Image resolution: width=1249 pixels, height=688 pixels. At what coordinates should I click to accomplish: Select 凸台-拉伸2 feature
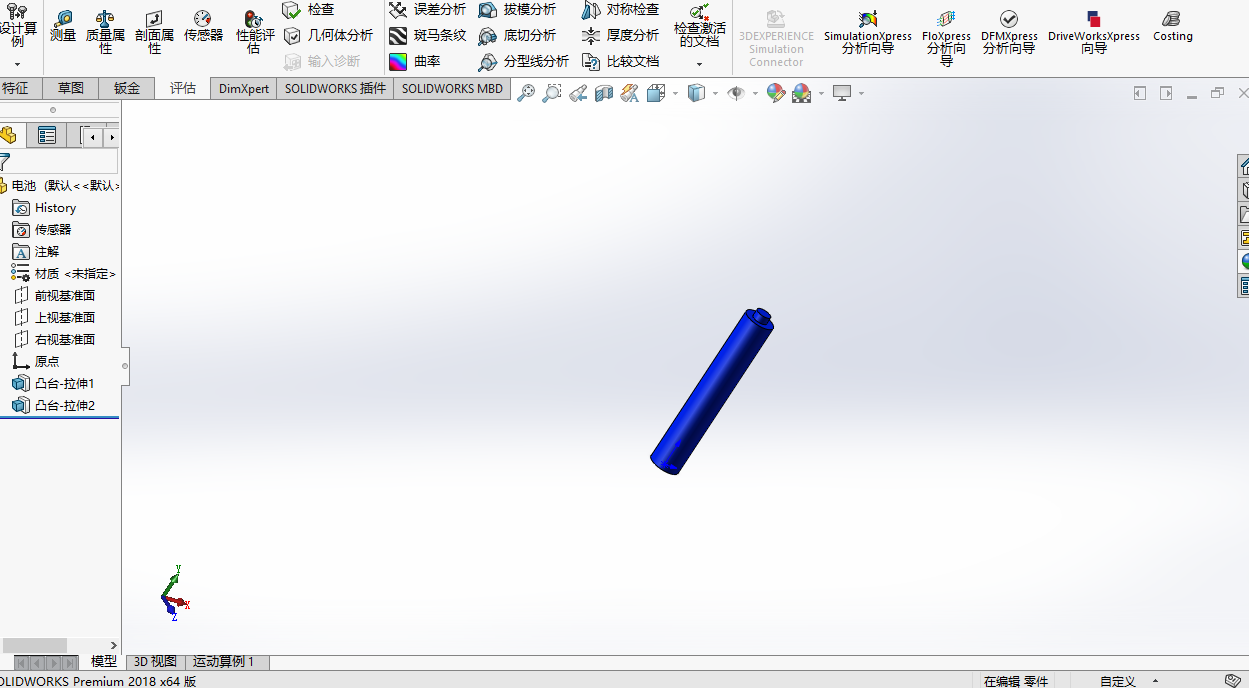pyautogui.click(x=54, y=406)
